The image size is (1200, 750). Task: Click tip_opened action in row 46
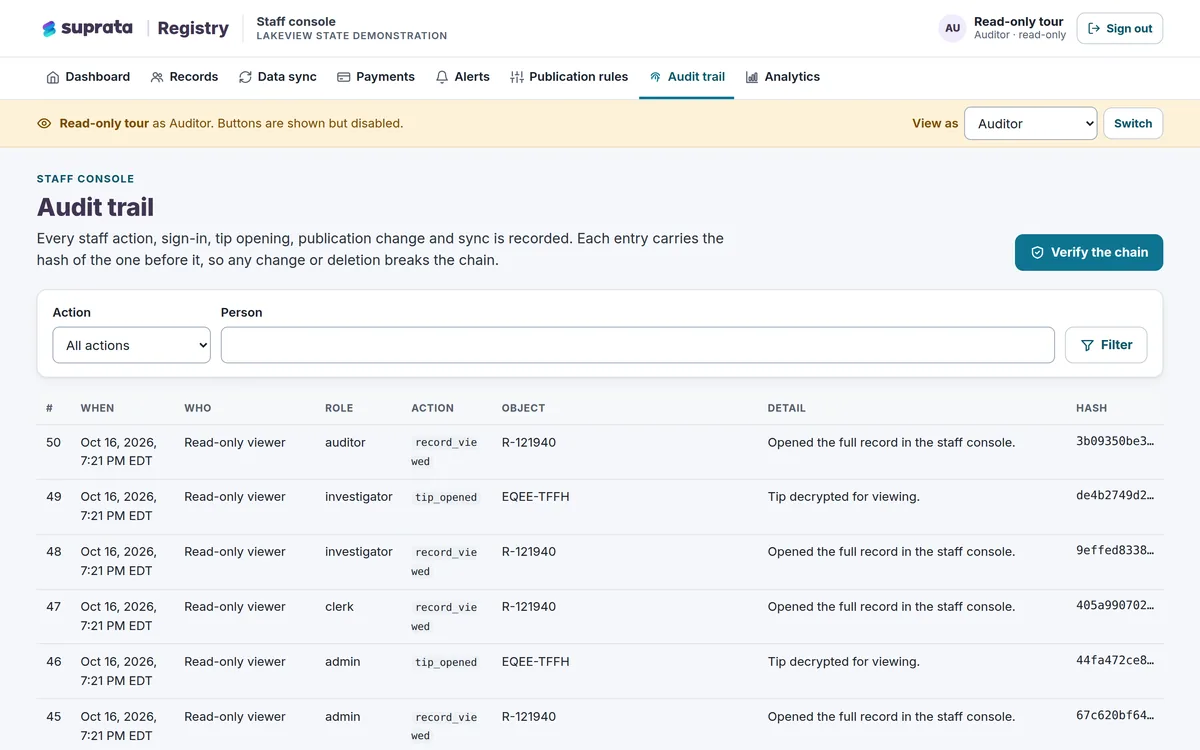tap(446, 662)
